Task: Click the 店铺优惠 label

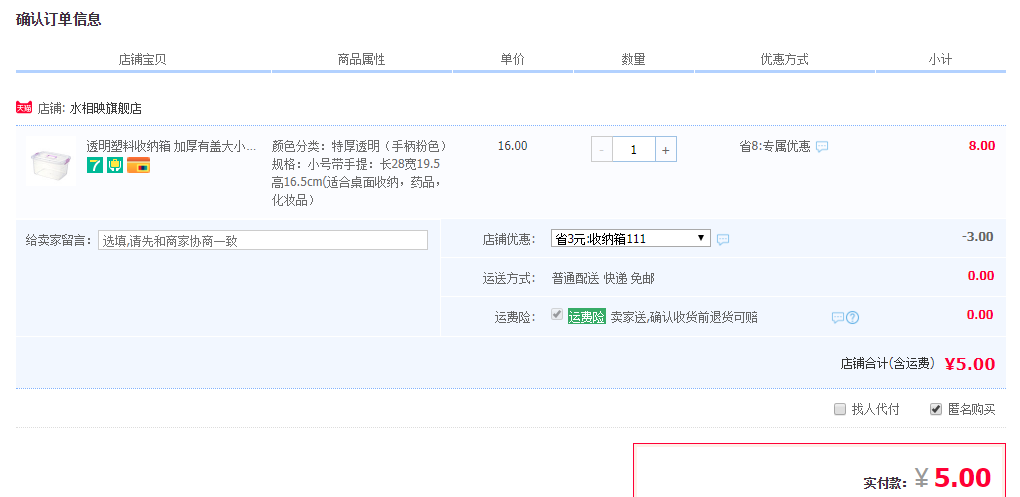Action: coord(509,239)
